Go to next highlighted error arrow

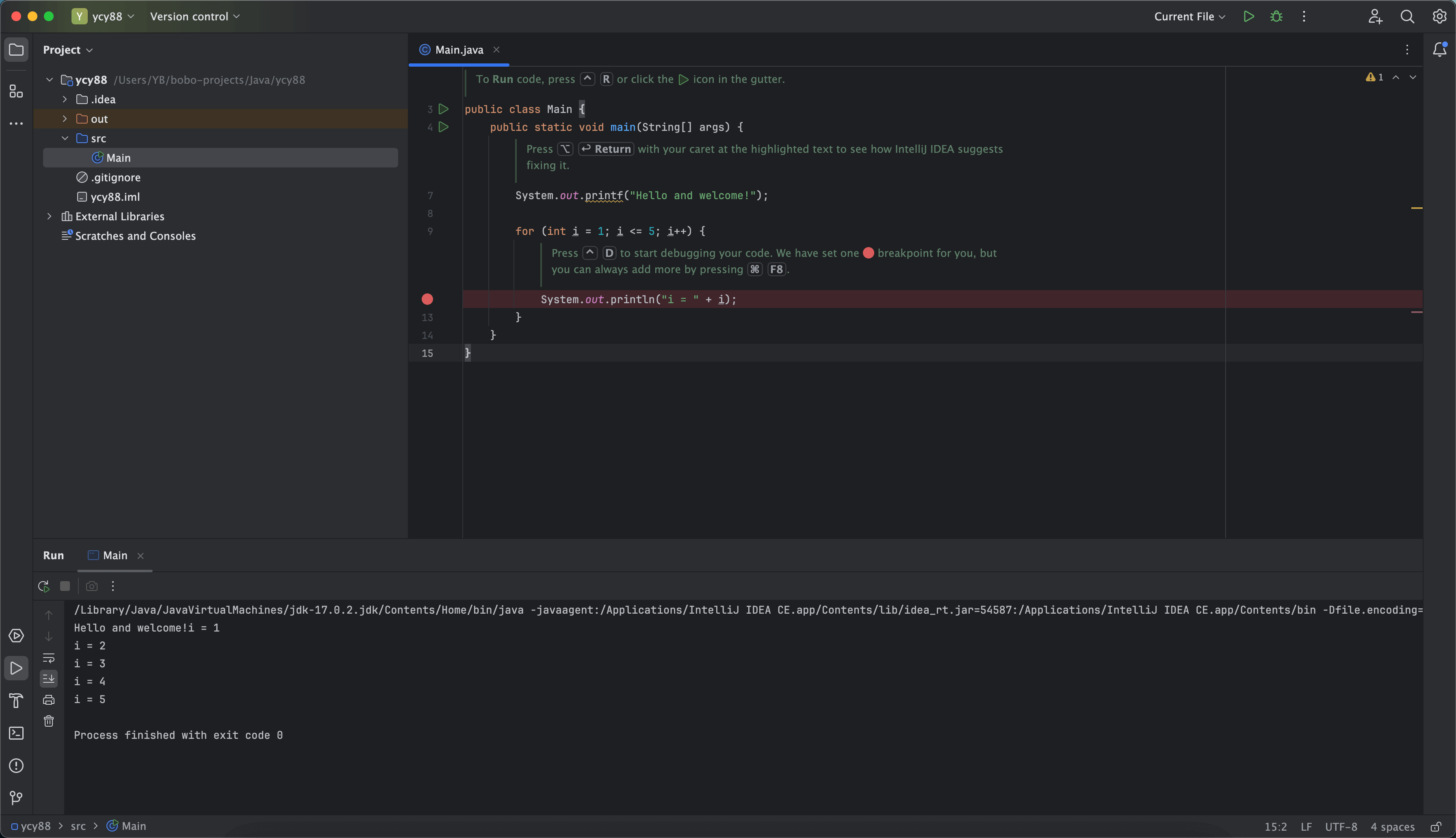tap(1413, 77)
